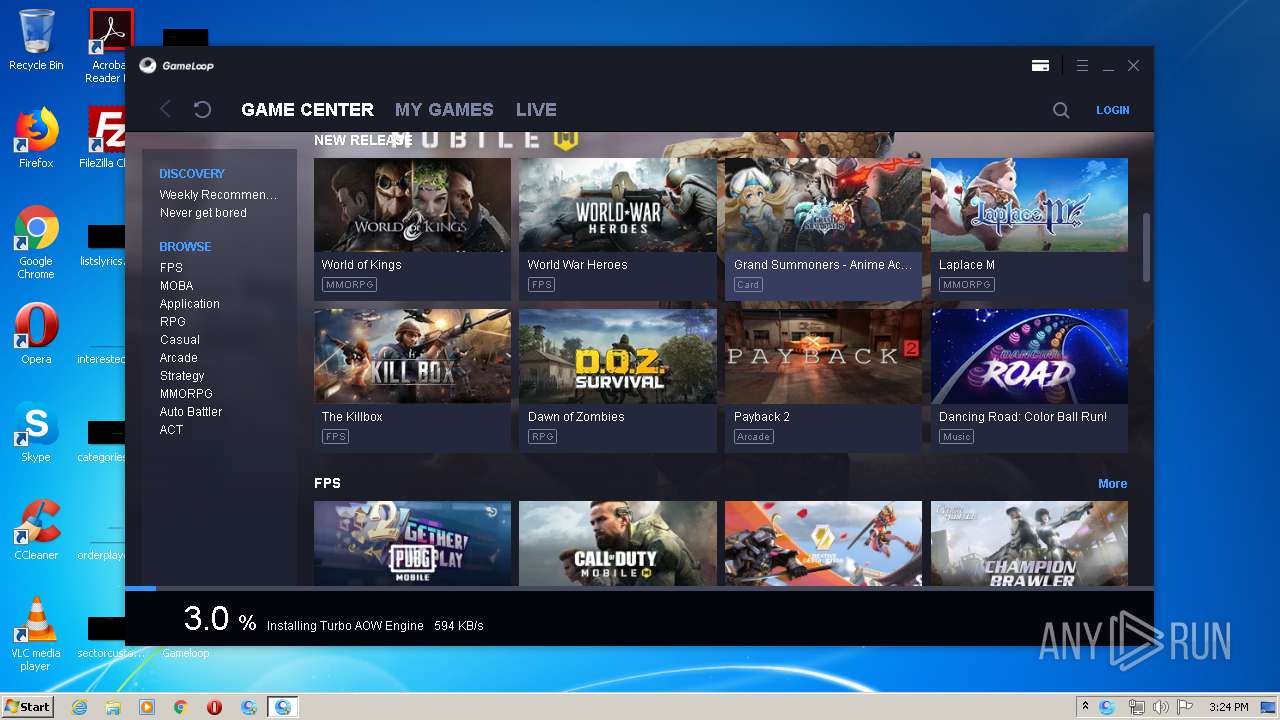Viewport: 1280px width, 720px height.
Task: Click the Music tag under Dancing Road
Action: 957,437
